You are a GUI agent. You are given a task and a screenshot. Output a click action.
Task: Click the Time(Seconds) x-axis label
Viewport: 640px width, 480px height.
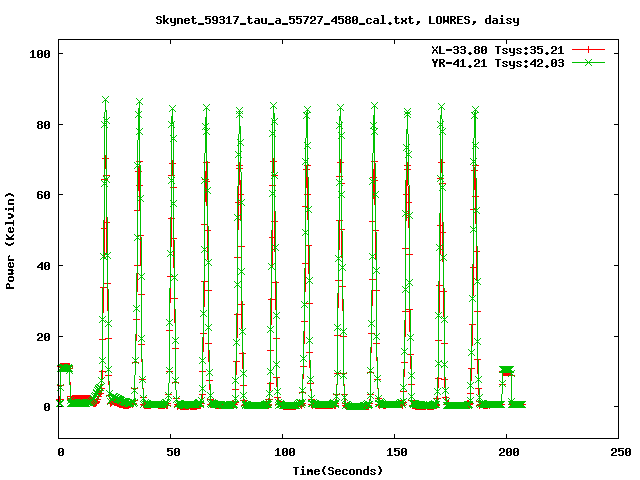coord(337,470)
